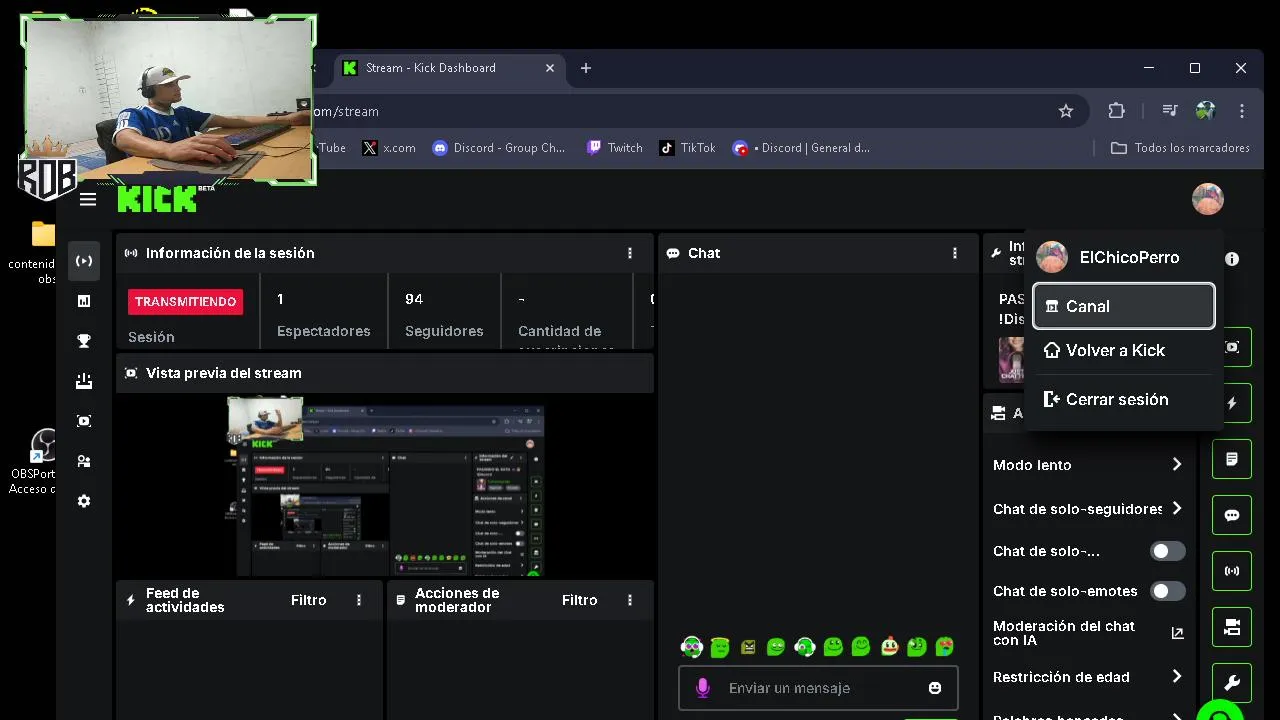Open the Chrome three-dot menu
The height and width of the screenshot is (720, 1280).
pyautogui.click(x=1241, y=111)
